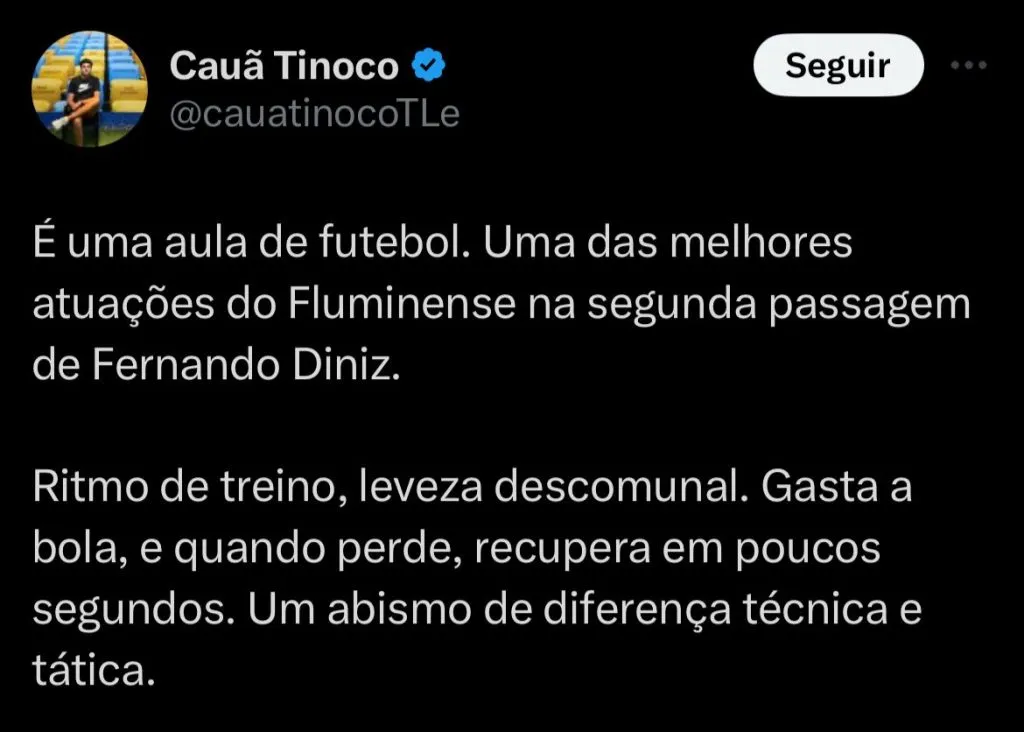
Task: Click the word Fluminense in the tweet
Action: click(x=402, y=304)
